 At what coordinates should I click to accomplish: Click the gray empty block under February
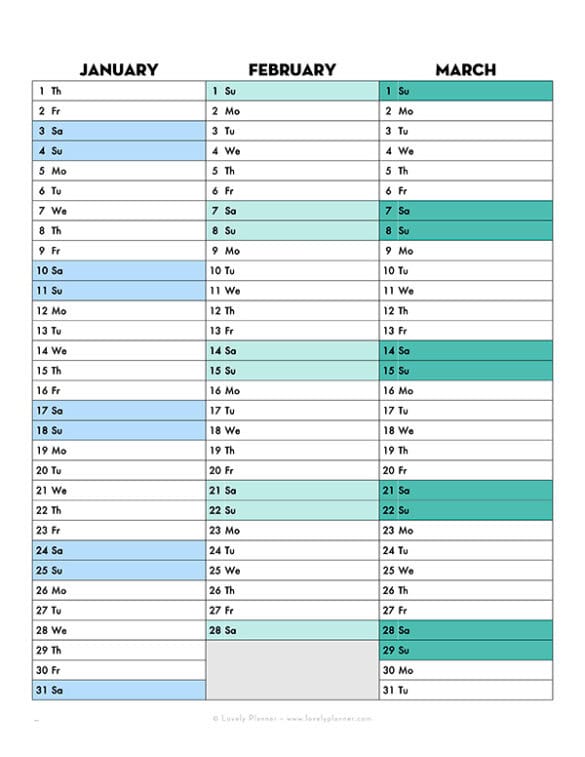coord(292,670)
